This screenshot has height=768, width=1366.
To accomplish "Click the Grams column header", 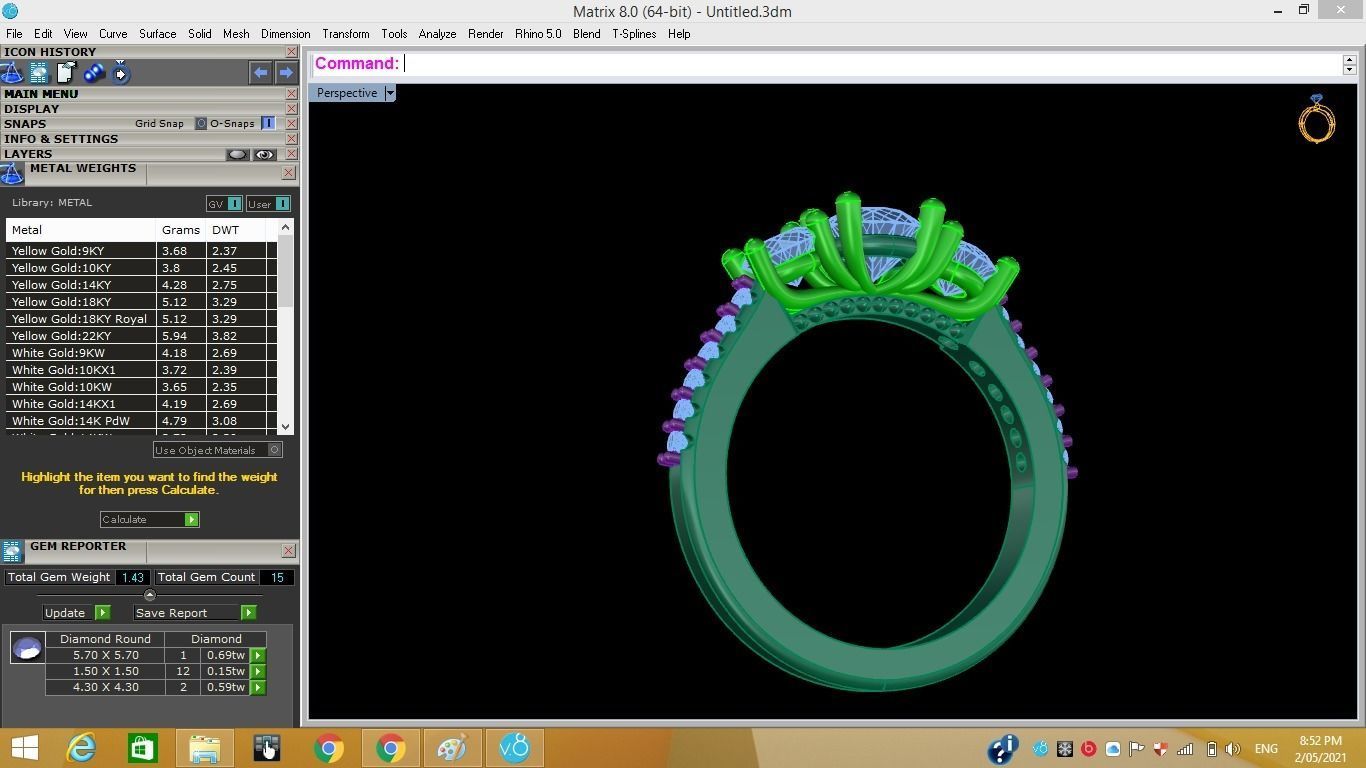I will pos(181,230).
